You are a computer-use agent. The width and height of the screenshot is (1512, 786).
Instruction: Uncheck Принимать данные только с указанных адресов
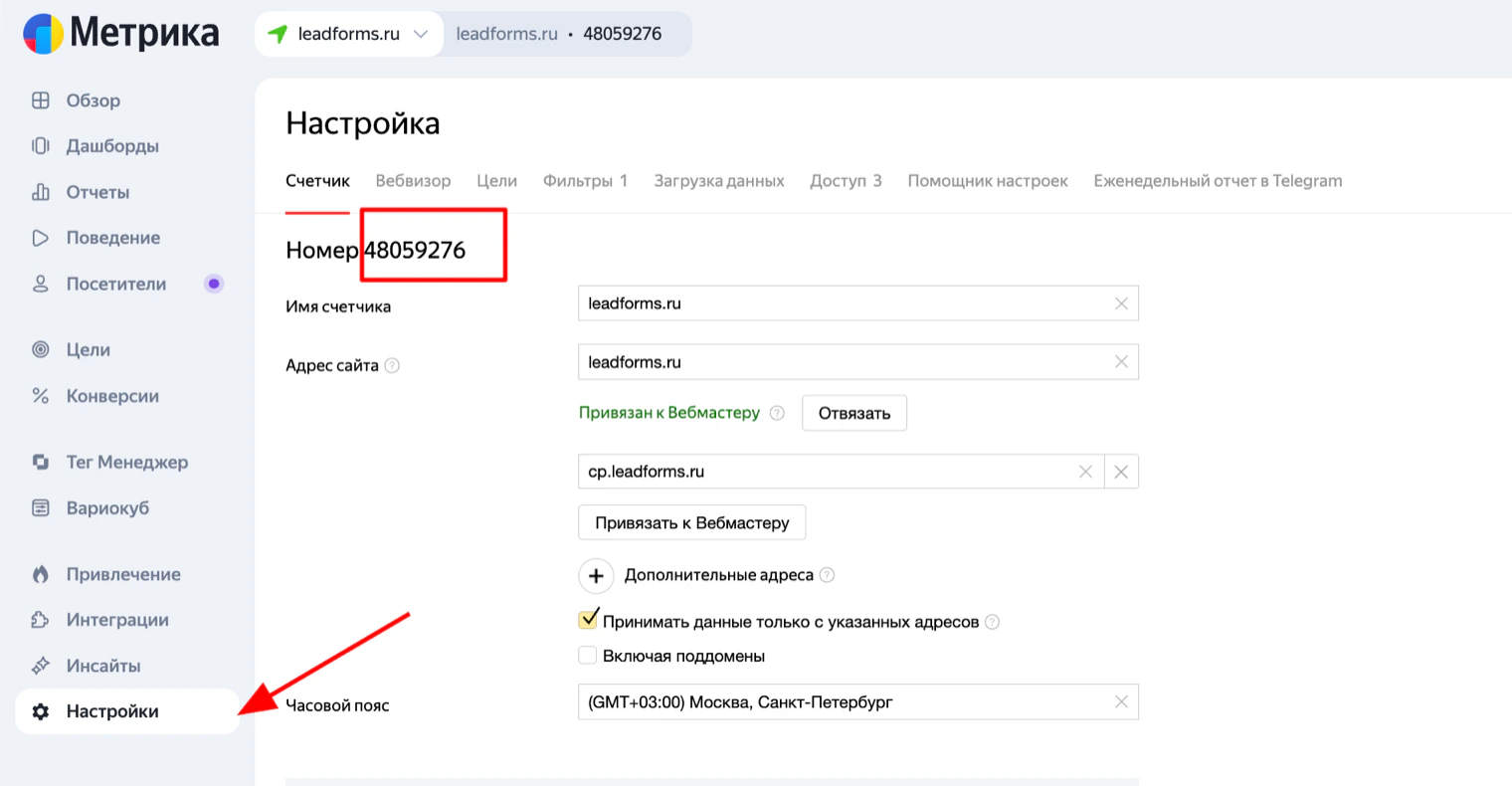(588, 620)
